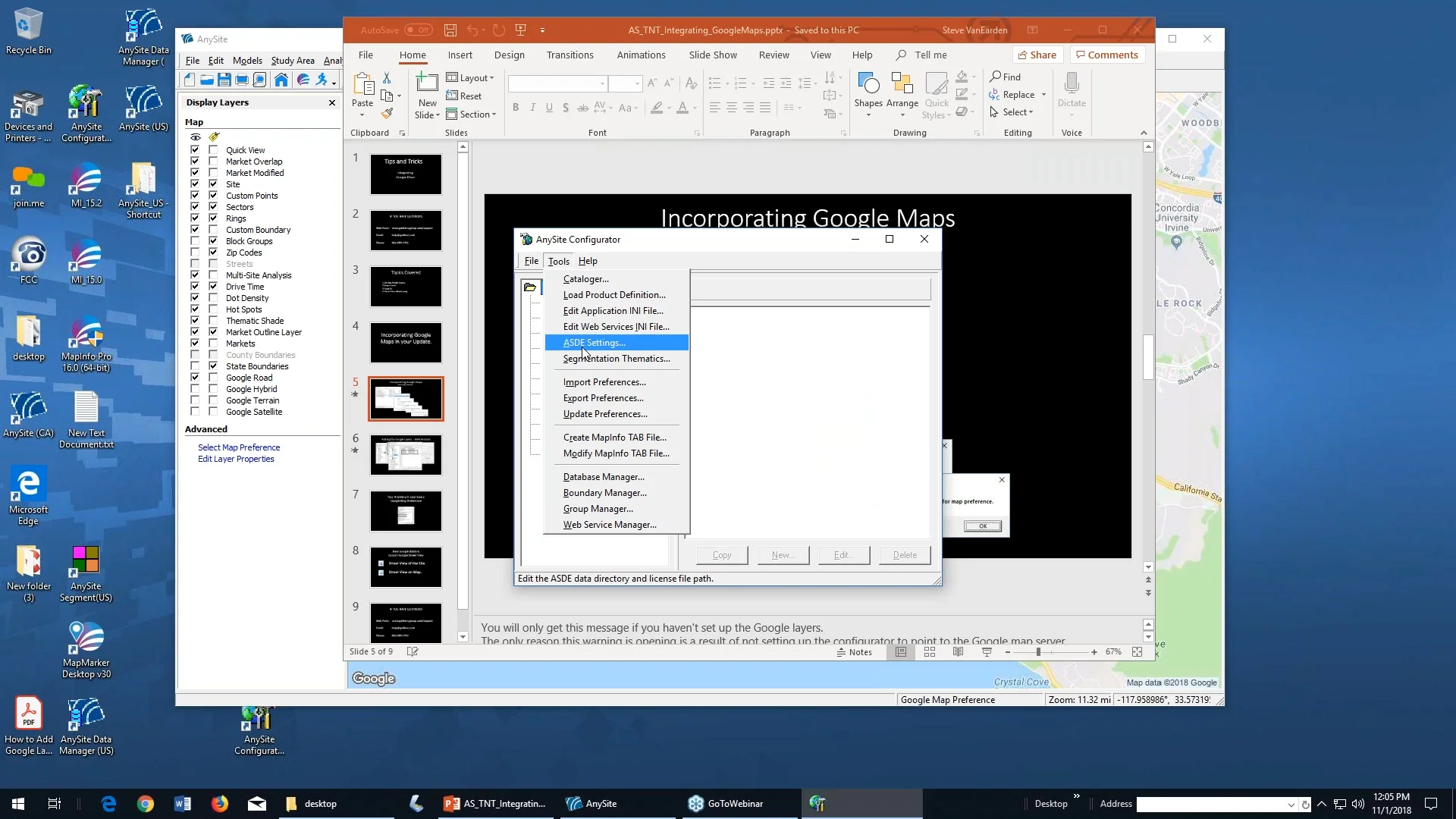Click the zoom slider handle
Viewport: 1456px width, 819px height.
pos(1038,652)
